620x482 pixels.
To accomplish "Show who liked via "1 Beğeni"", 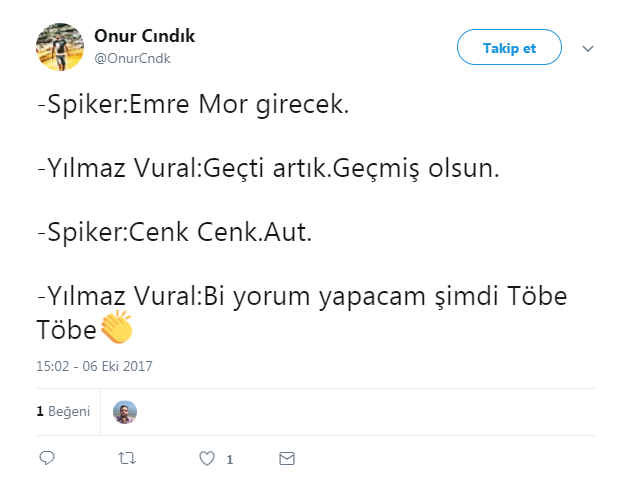I will coord(63,411).
